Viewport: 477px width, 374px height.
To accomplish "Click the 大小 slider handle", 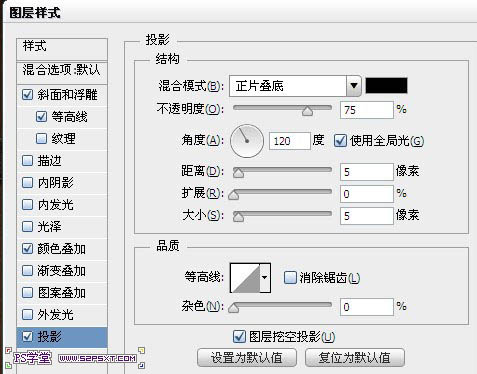I will (238, 217).
